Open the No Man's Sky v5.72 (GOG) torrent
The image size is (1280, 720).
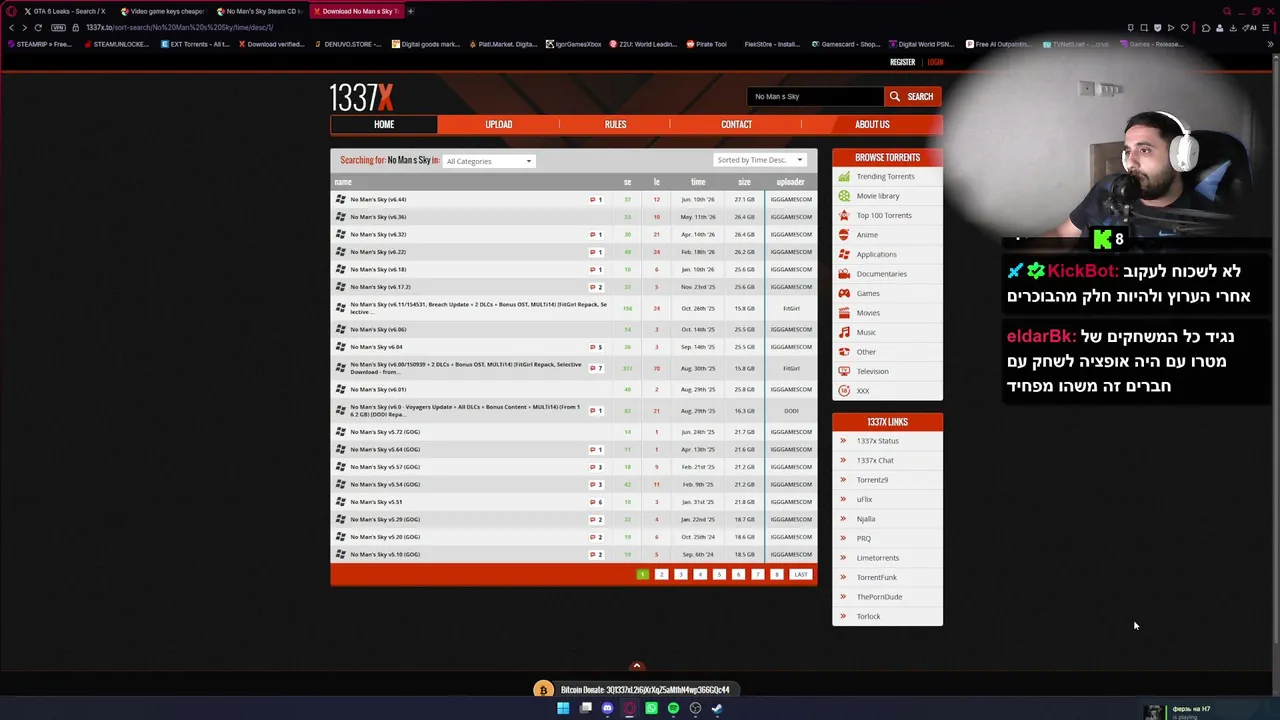[385, 432]
